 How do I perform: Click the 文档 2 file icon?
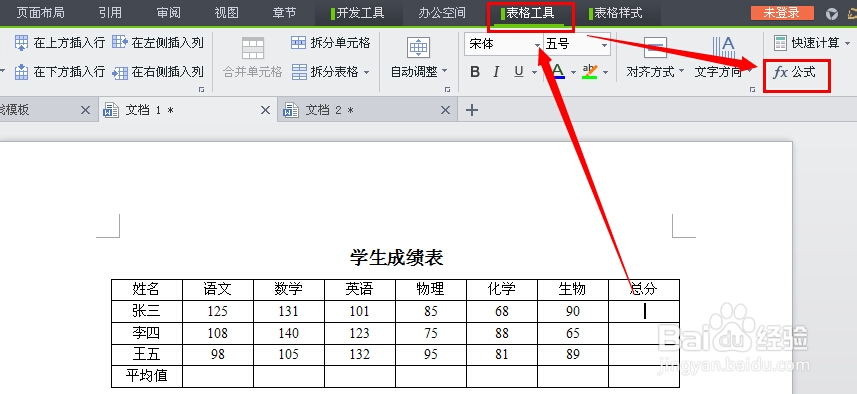click(291, 110)
